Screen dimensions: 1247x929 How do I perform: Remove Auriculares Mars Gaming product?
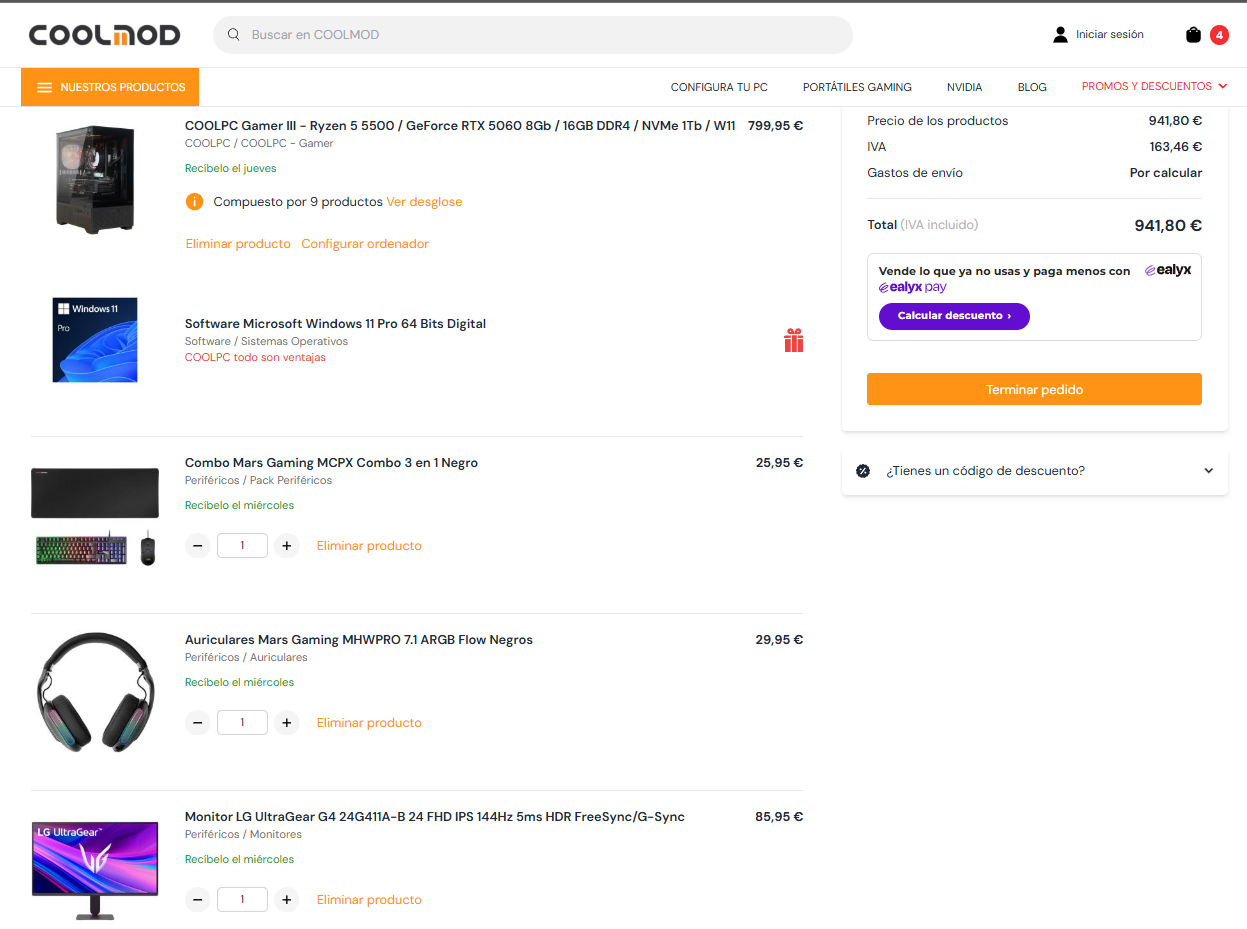369,723
